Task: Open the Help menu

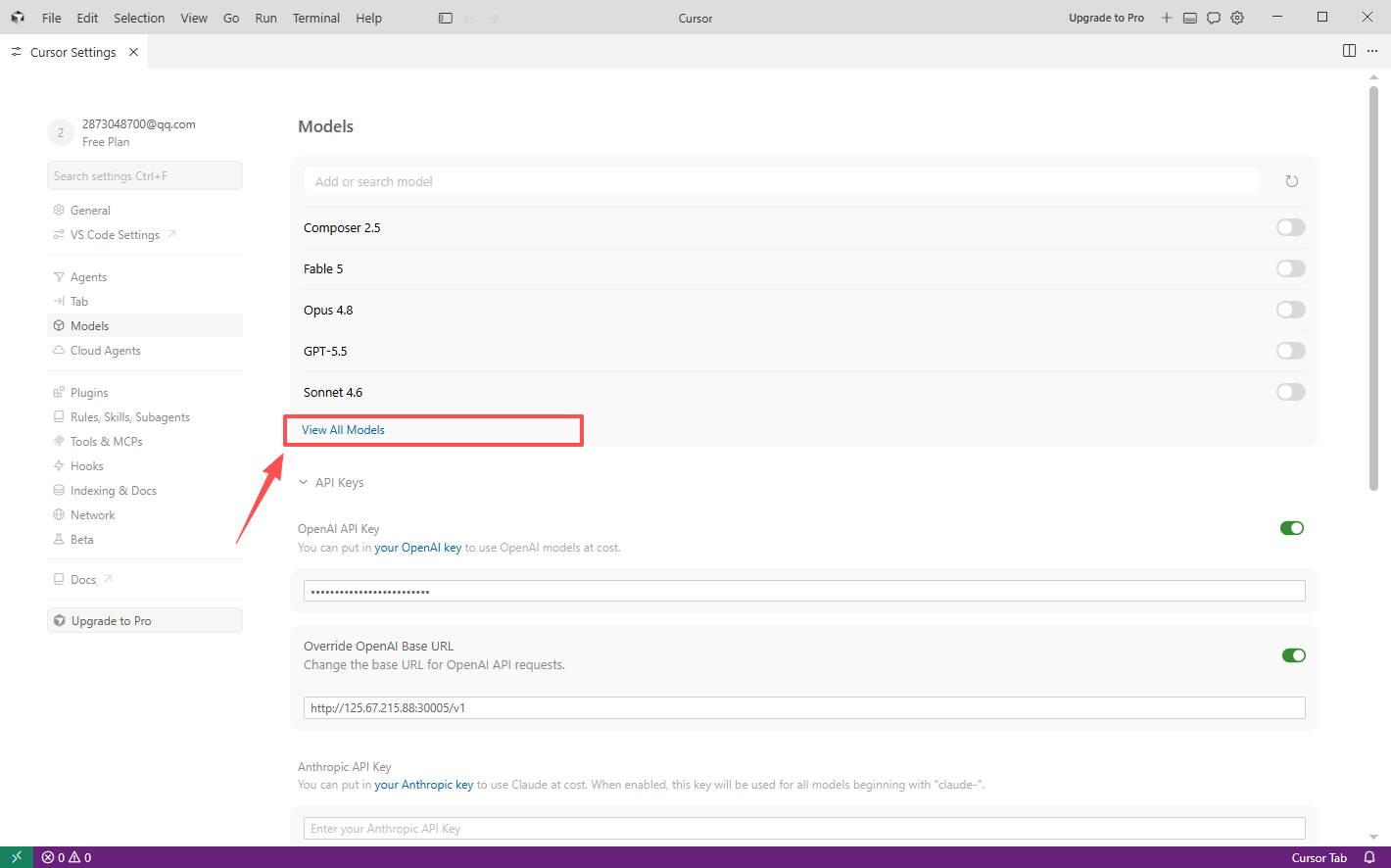Action: (368, 18)
